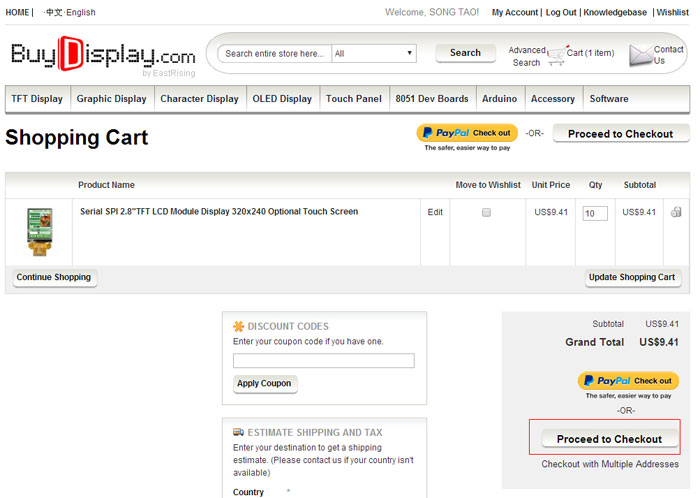Click the Grand Total US$9.41 amount
Screen dimensions: 700x498
(x=658, y=342)
